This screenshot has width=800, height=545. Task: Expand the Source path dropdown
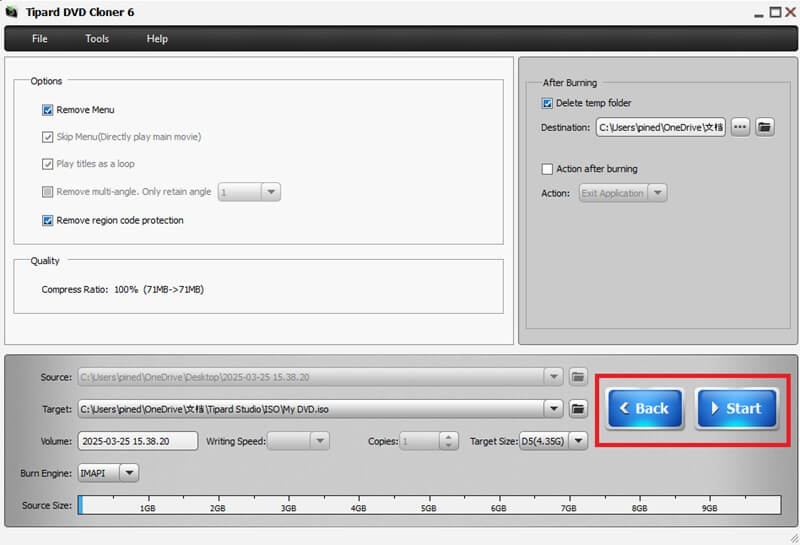pyautogui.click(x=554, y=377)
